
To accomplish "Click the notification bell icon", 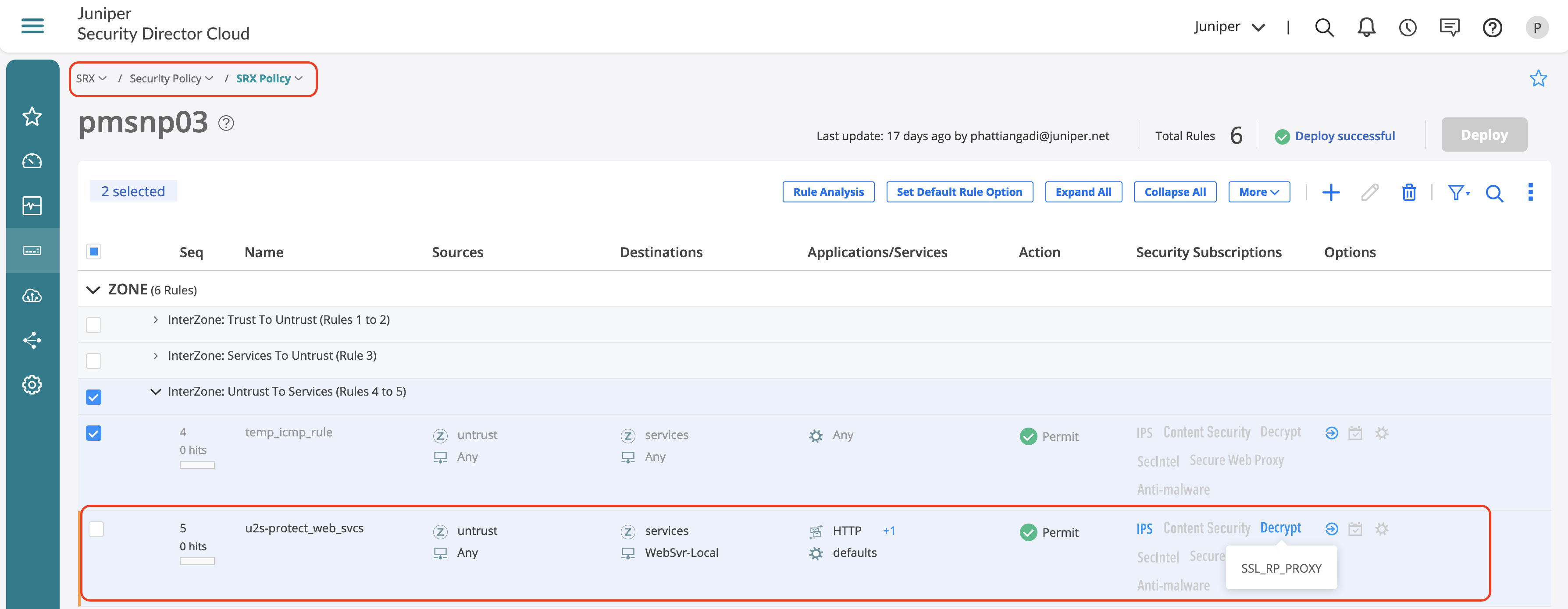I will (1366, 27).
